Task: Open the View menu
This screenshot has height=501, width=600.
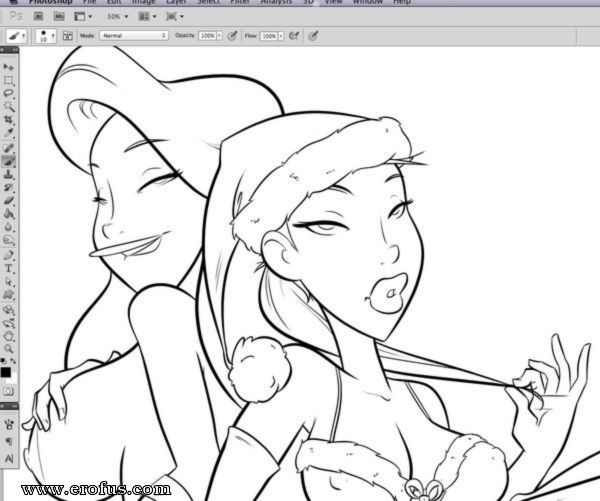Action: [333, 2]
